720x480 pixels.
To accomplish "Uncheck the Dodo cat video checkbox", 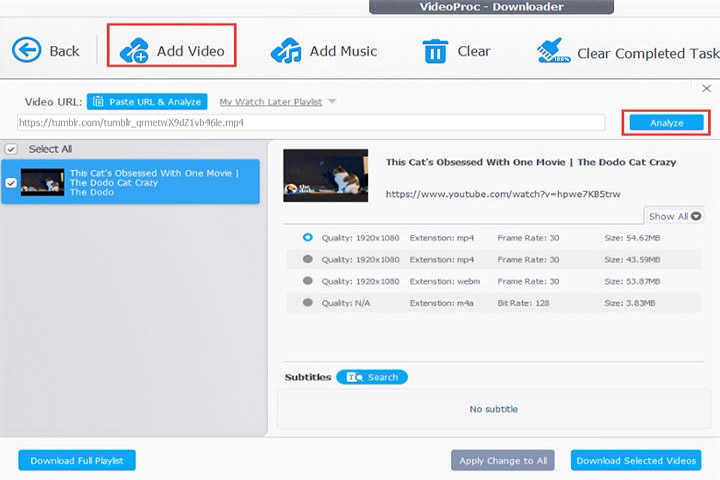I will pos(11,183).
